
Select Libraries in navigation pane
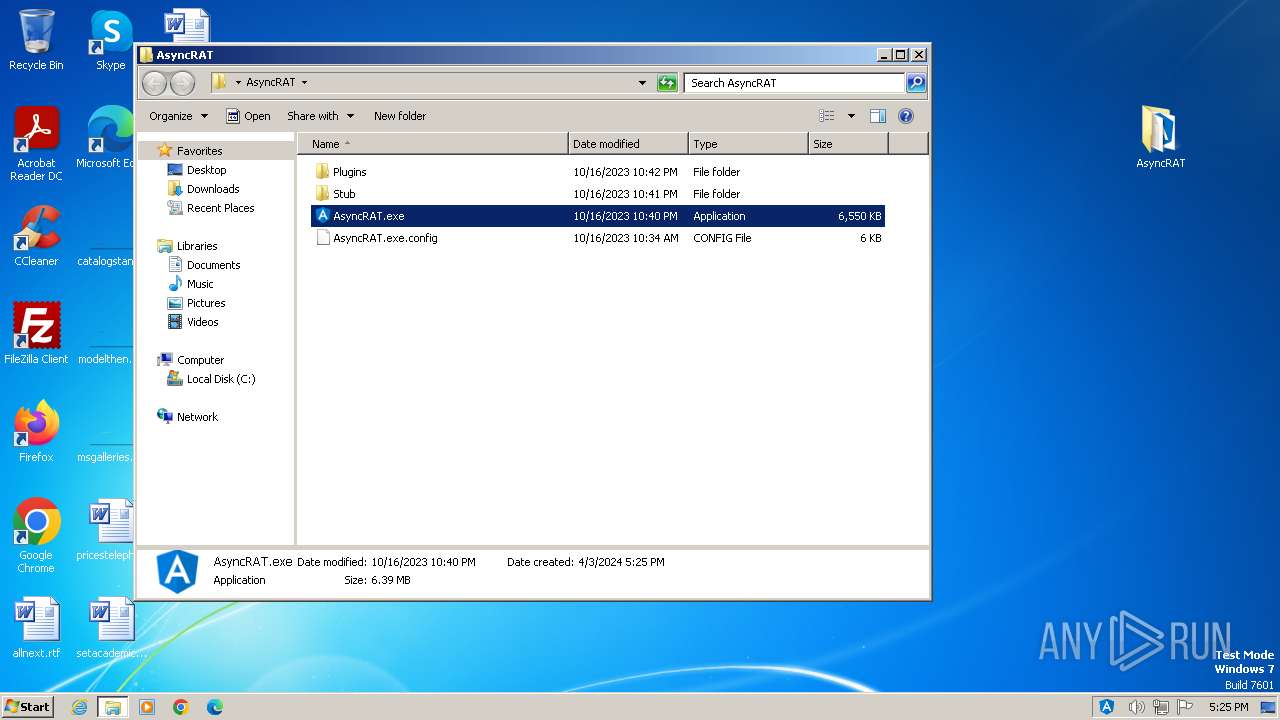tap(197, 246)
